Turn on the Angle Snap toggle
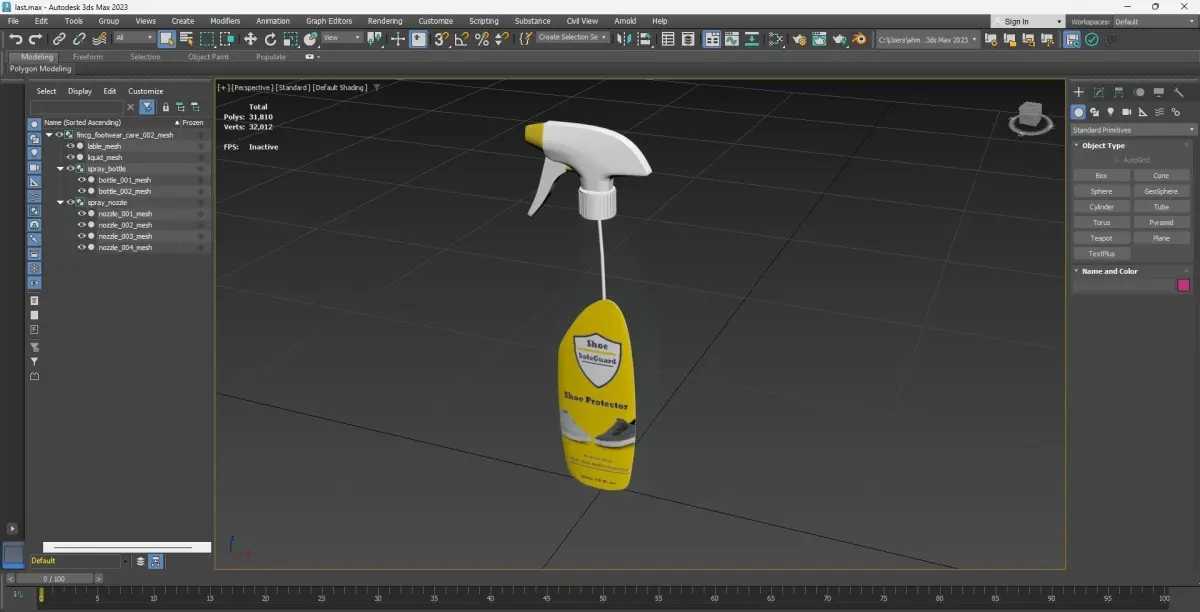 (x=461, y=39)
